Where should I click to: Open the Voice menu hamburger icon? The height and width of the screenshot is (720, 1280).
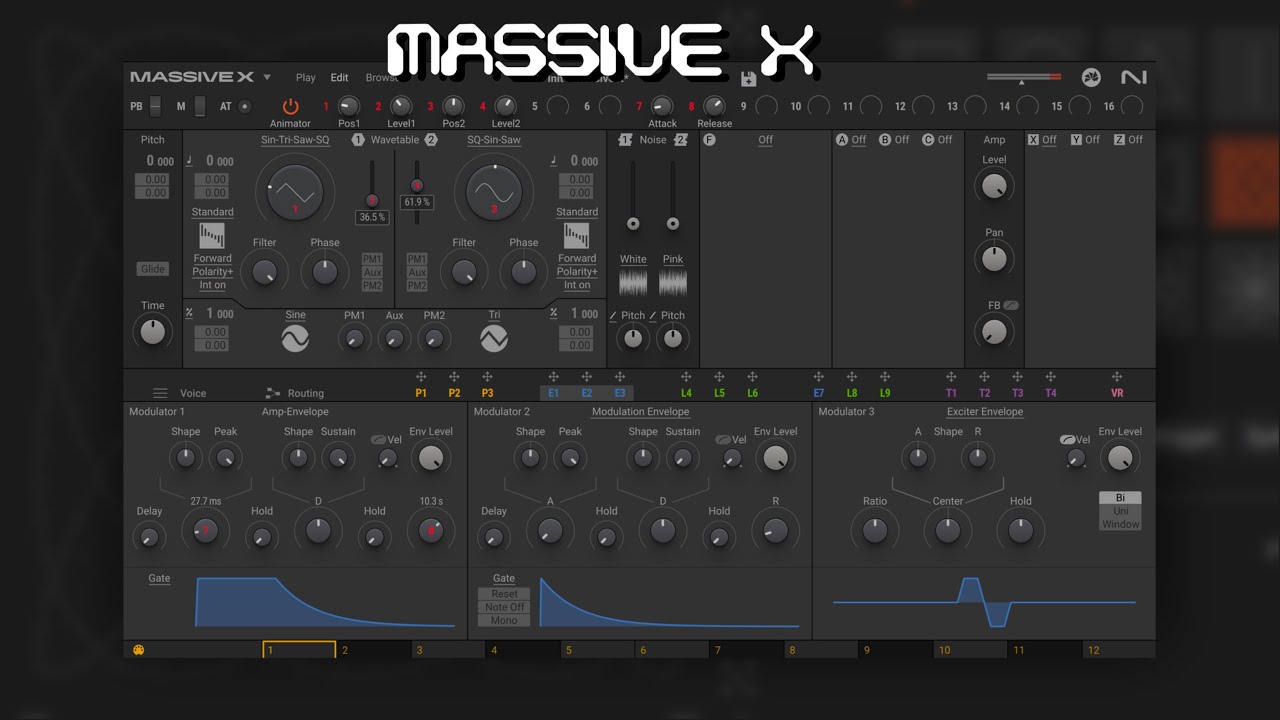[x=160, y=393]
